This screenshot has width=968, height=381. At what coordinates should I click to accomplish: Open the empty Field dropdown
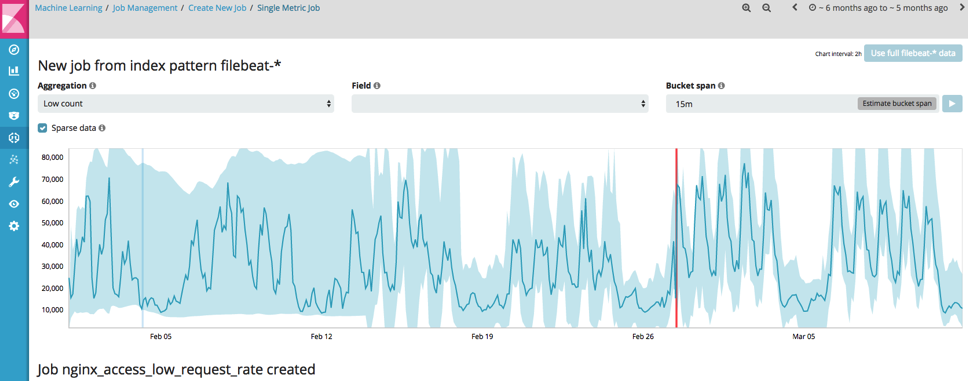click(x=500, y=104)
